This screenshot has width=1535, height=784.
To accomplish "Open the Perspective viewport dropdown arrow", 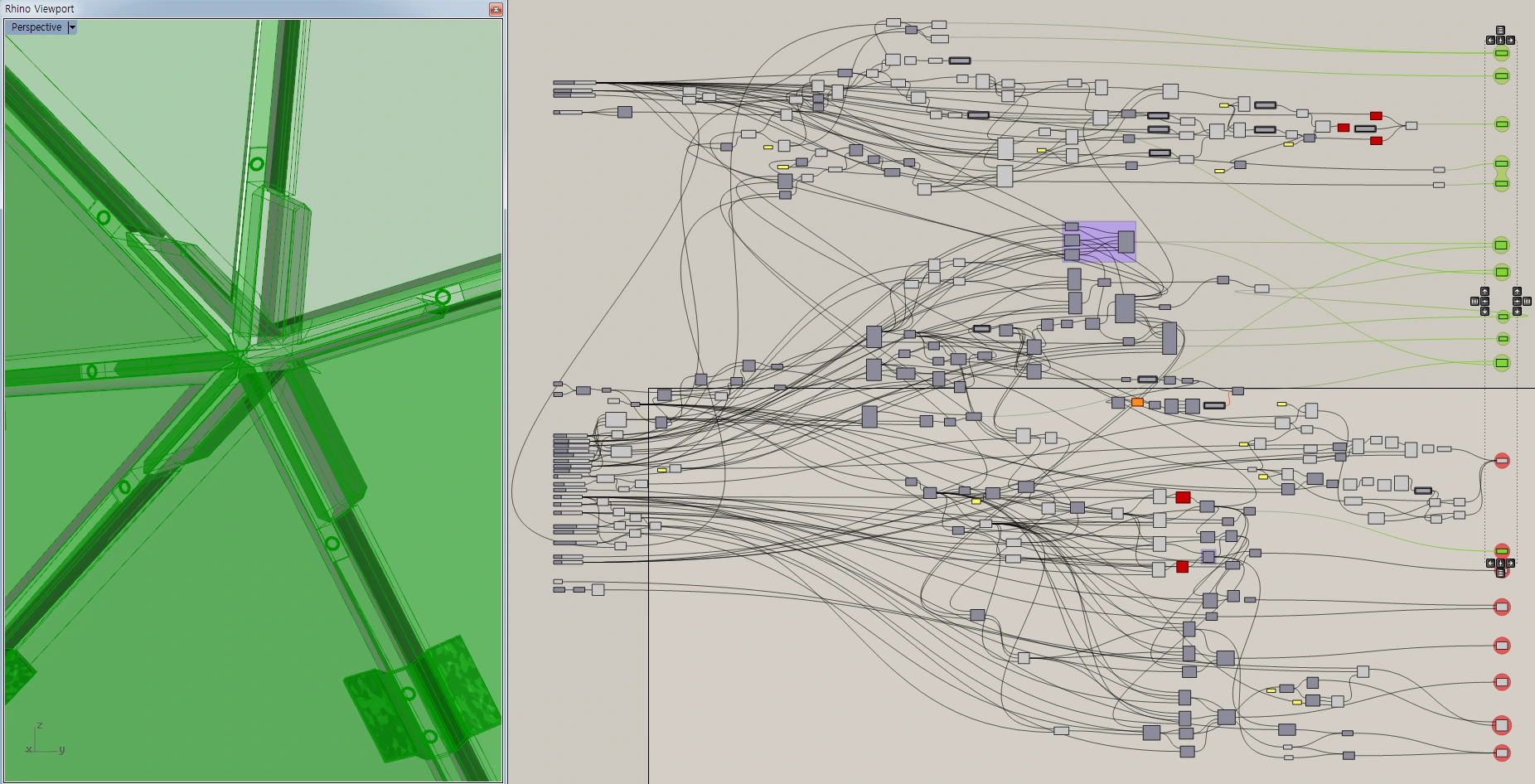I will coord(72,27).
